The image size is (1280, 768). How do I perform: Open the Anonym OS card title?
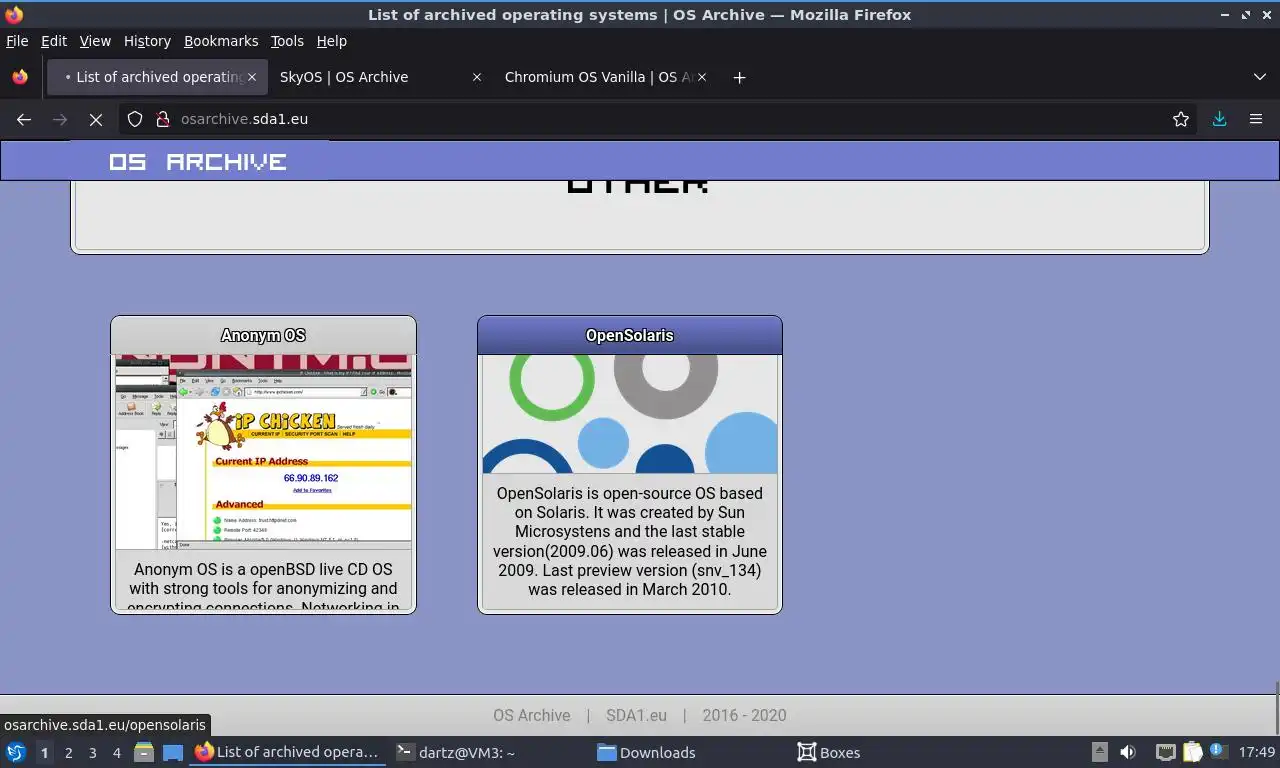pos(263,335)
